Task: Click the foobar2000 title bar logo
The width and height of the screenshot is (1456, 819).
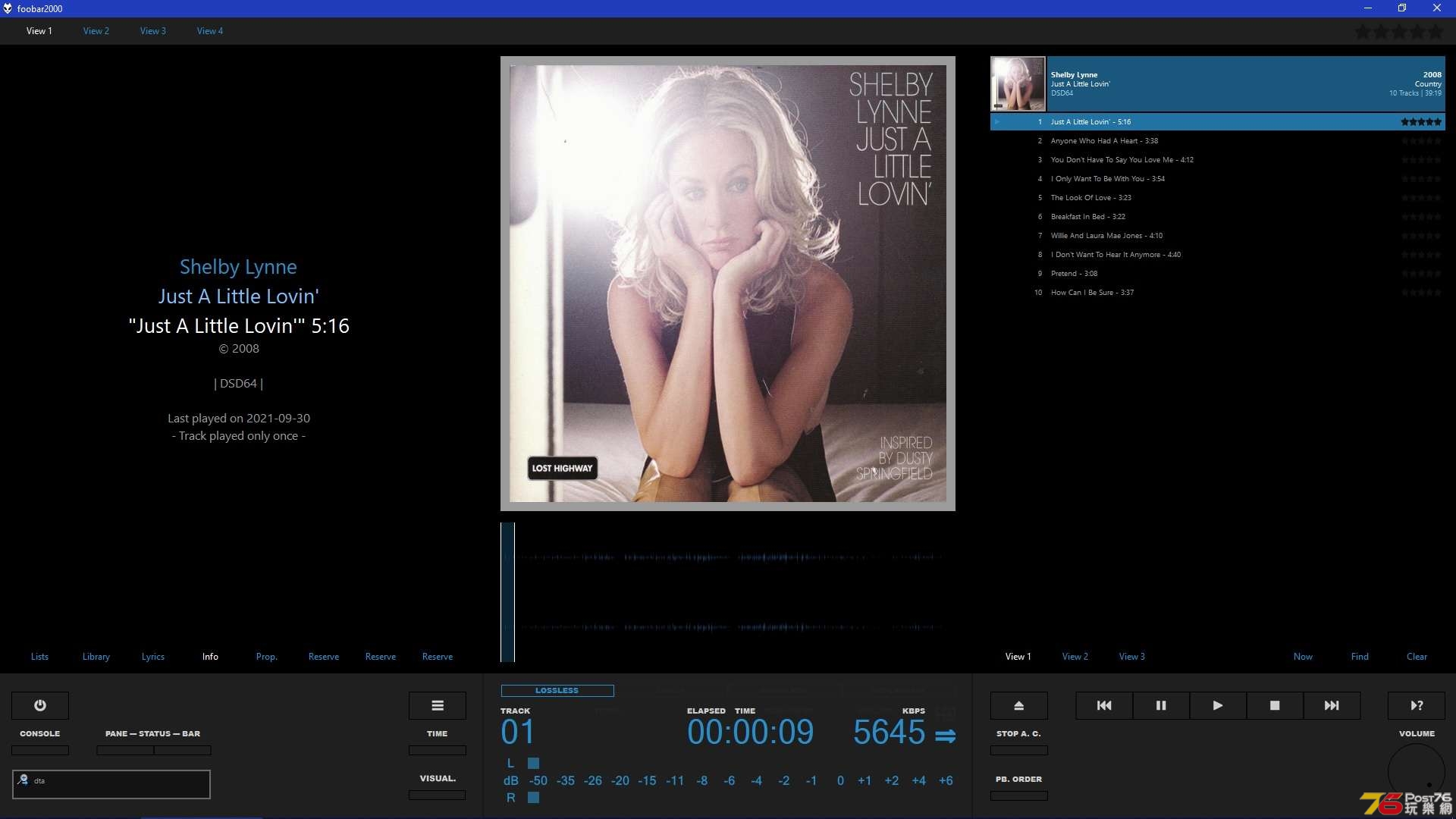Action: point(8,8)
